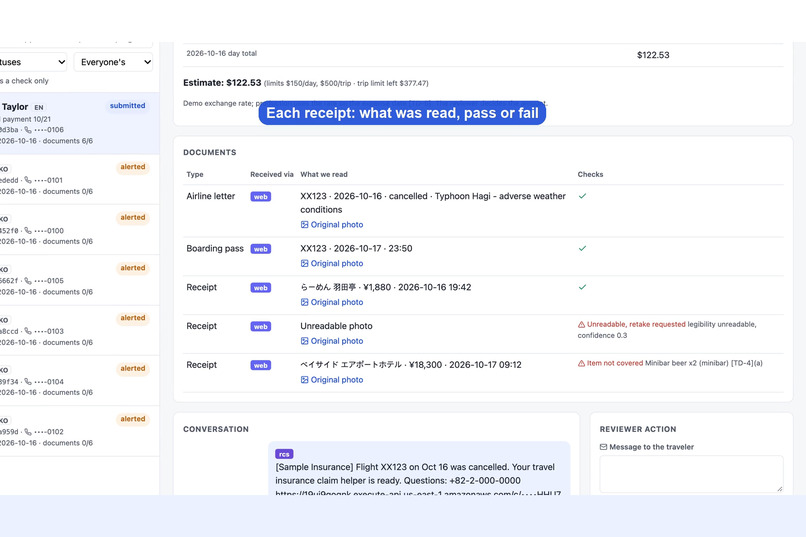Click the conversation message about Flight XX123

(x=418, y=469)
